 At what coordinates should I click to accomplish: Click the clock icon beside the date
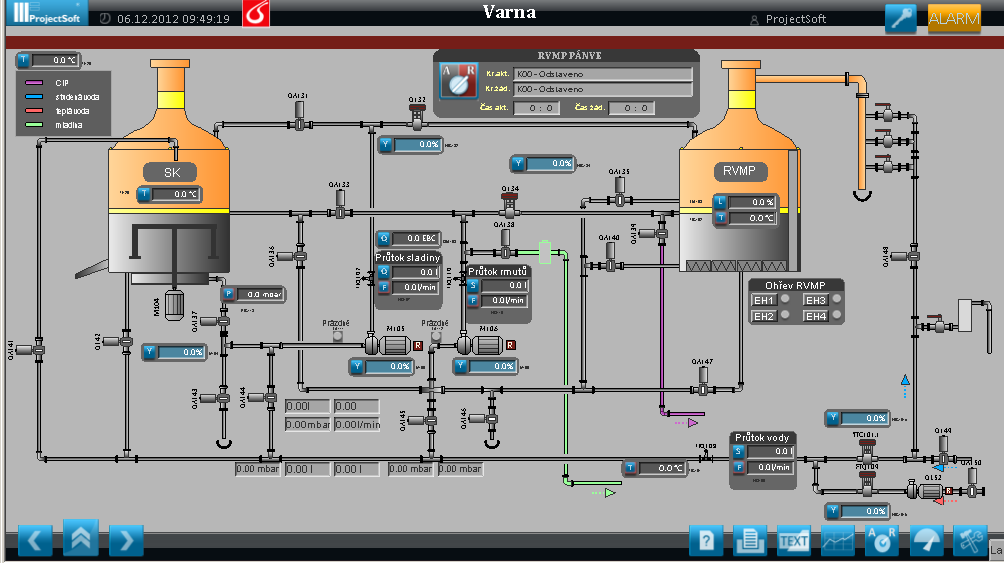tap(106, 19)
